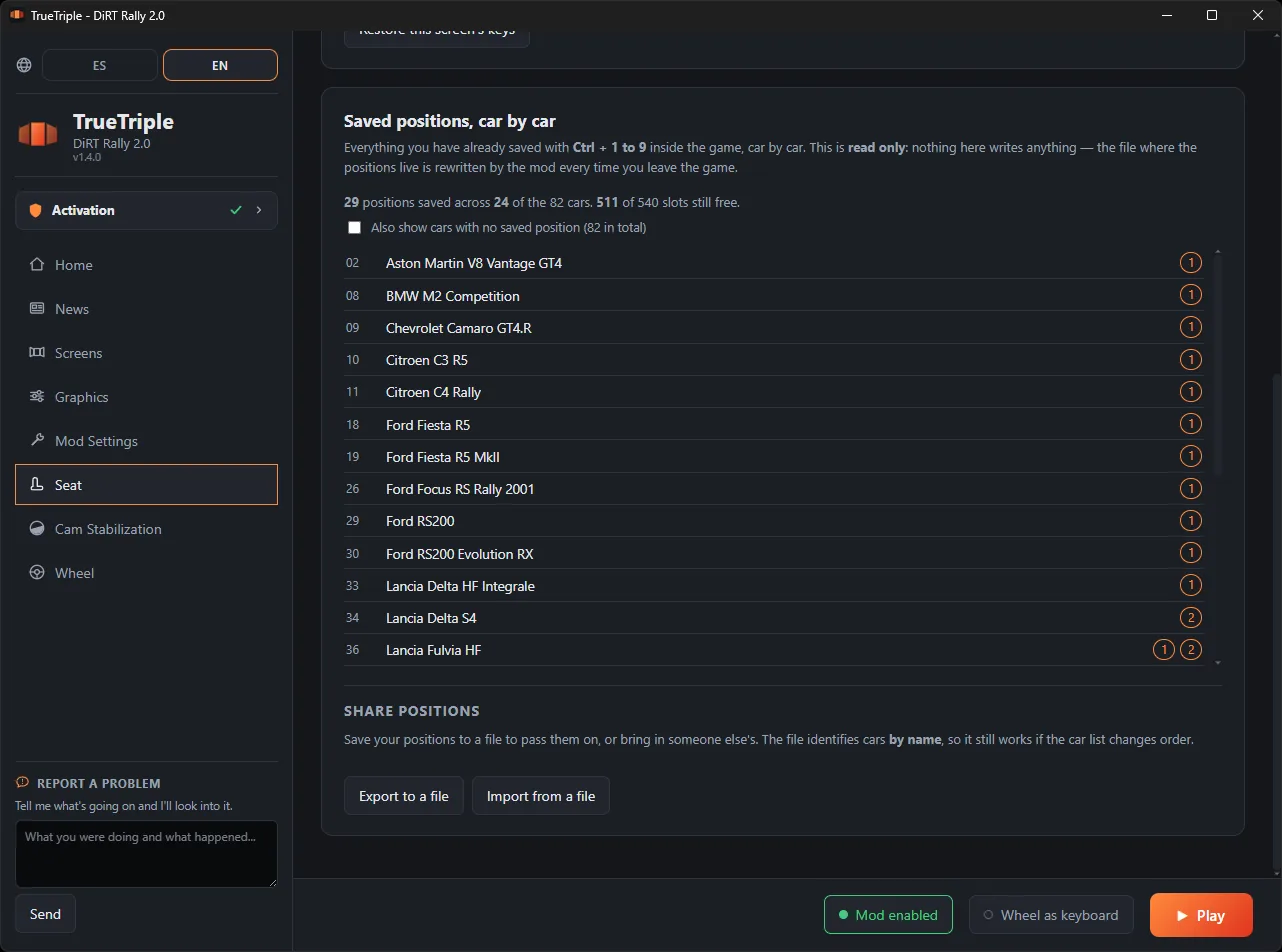1282x952 pixels.
Task: Click slot 1 badge for Ford Fiesta R5
Action: [x=1191, y=424]
